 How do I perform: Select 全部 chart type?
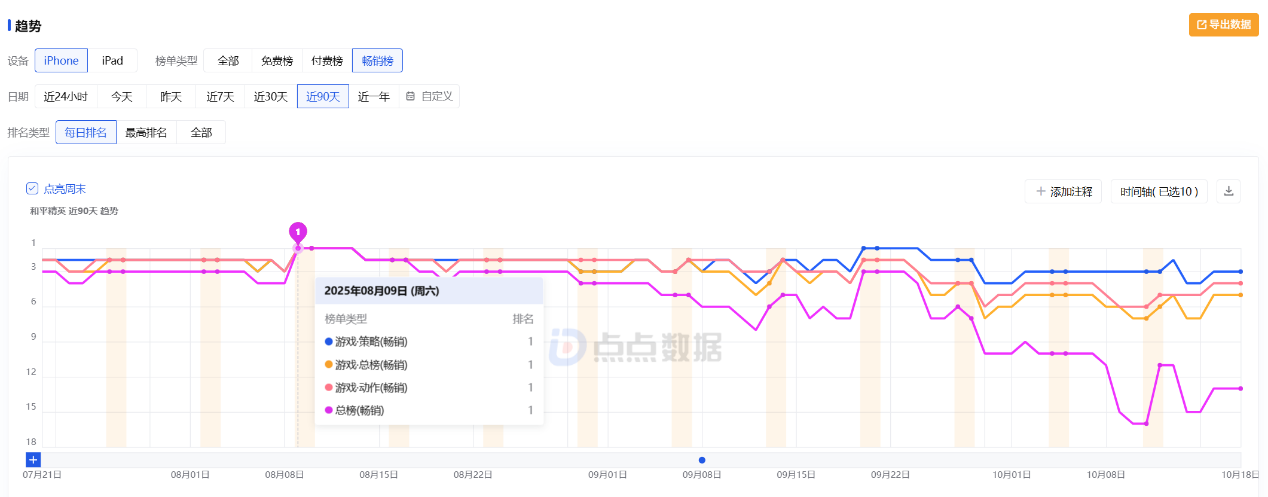pos(228,61)
